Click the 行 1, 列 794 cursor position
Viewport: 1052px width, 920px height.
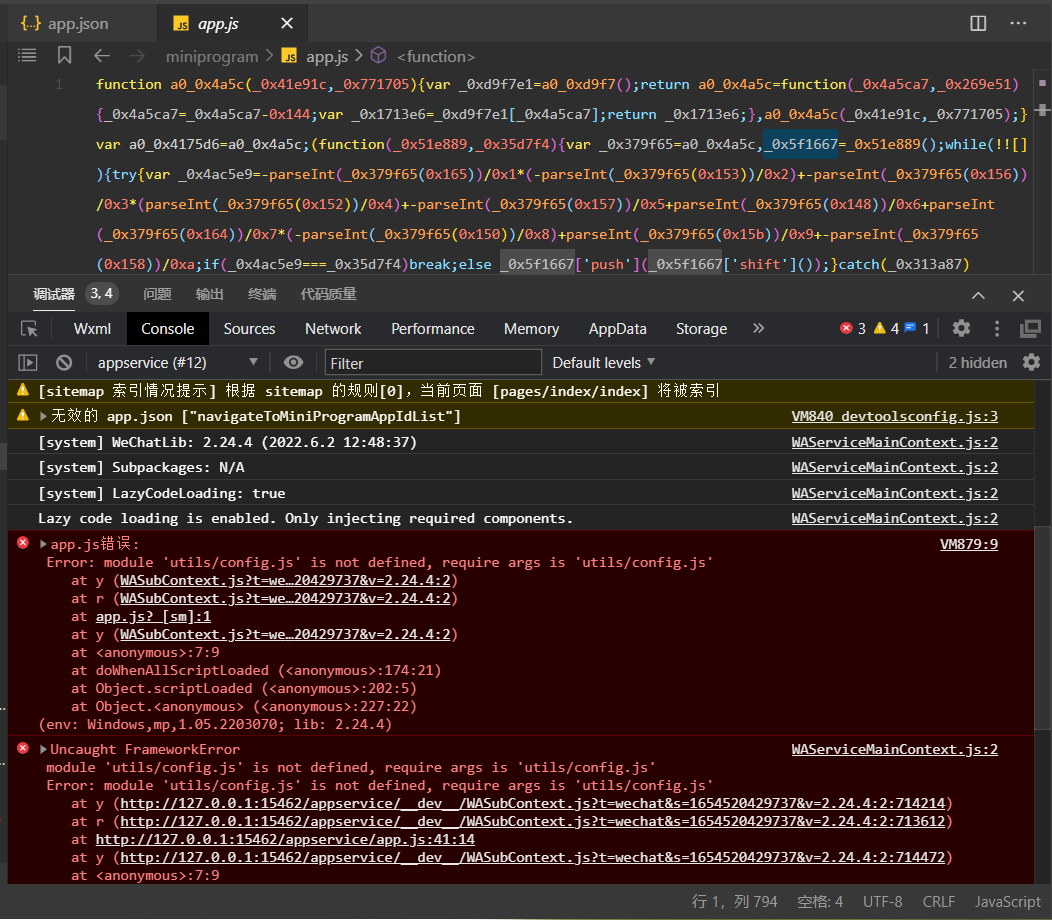click(x=734, y=901)
